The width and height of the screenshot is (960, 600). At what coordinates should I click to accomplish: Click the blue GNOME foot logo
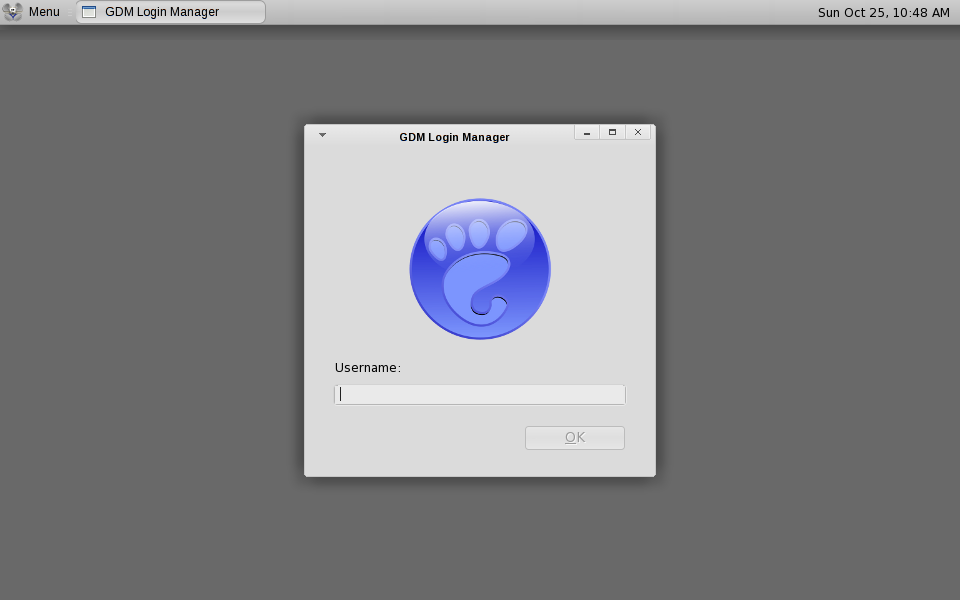pyautogui.click(x=480, y=269)
